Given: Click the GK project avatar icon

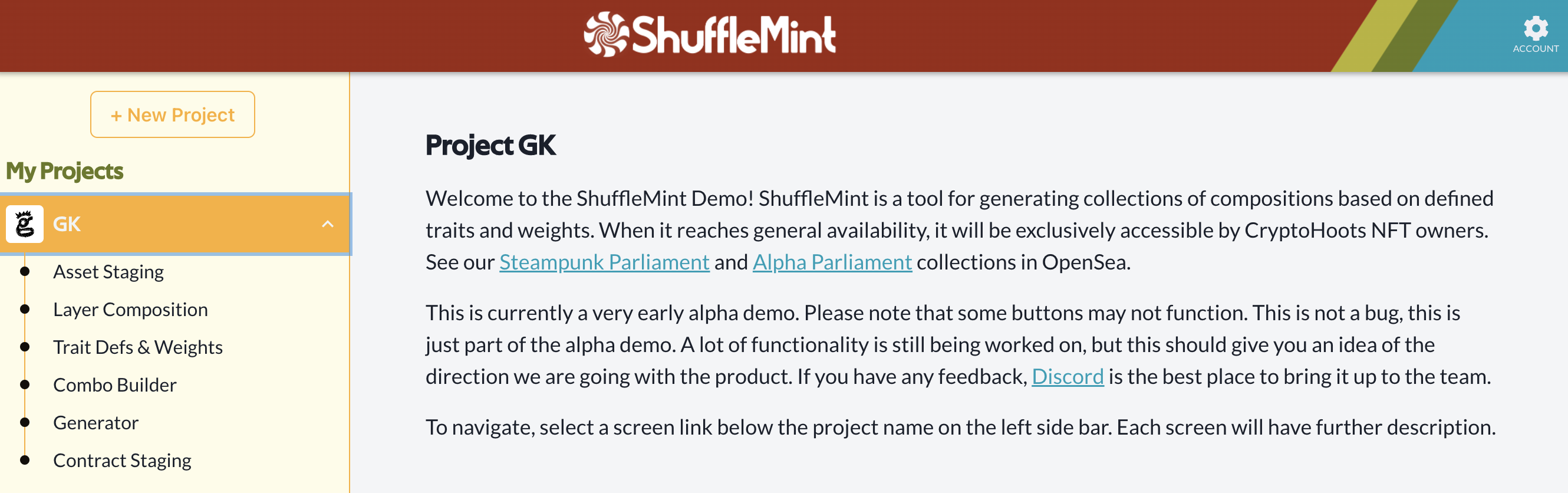Looking at the screenshot, I should point(25,224).
